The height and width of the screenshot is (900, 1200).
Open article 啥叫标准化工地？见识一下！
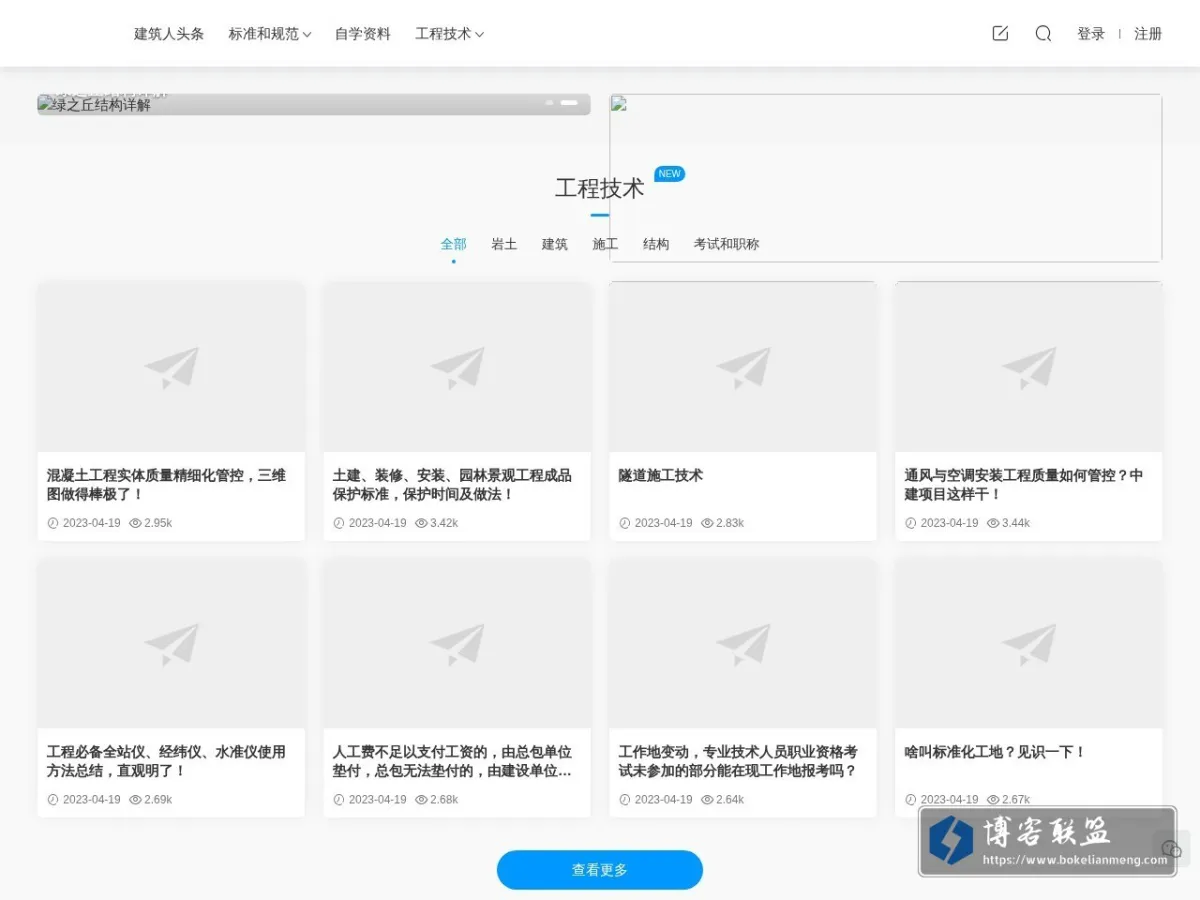click(995, 751)
